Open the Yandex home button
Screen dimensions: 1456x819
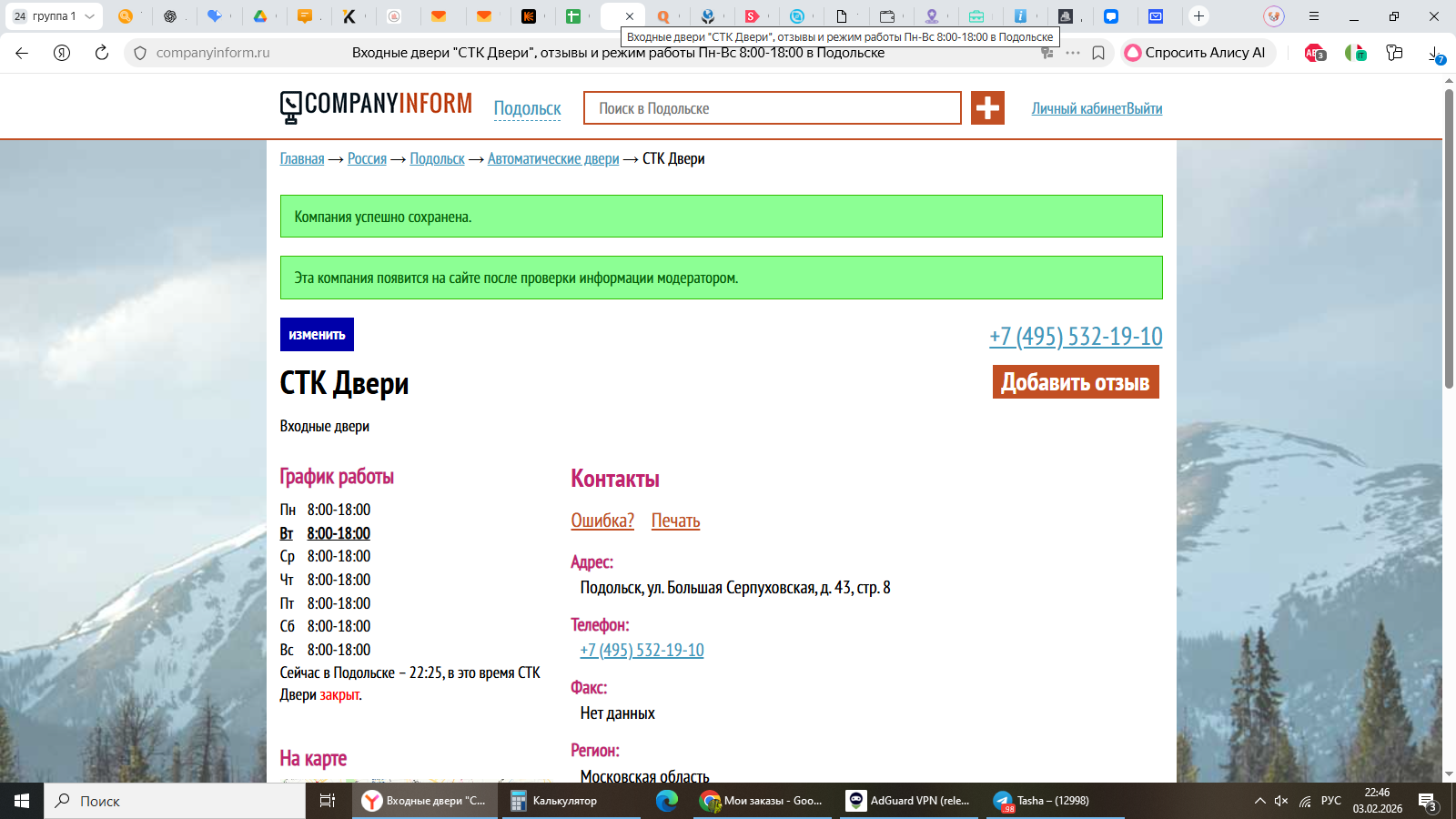(x=62, y=53)
